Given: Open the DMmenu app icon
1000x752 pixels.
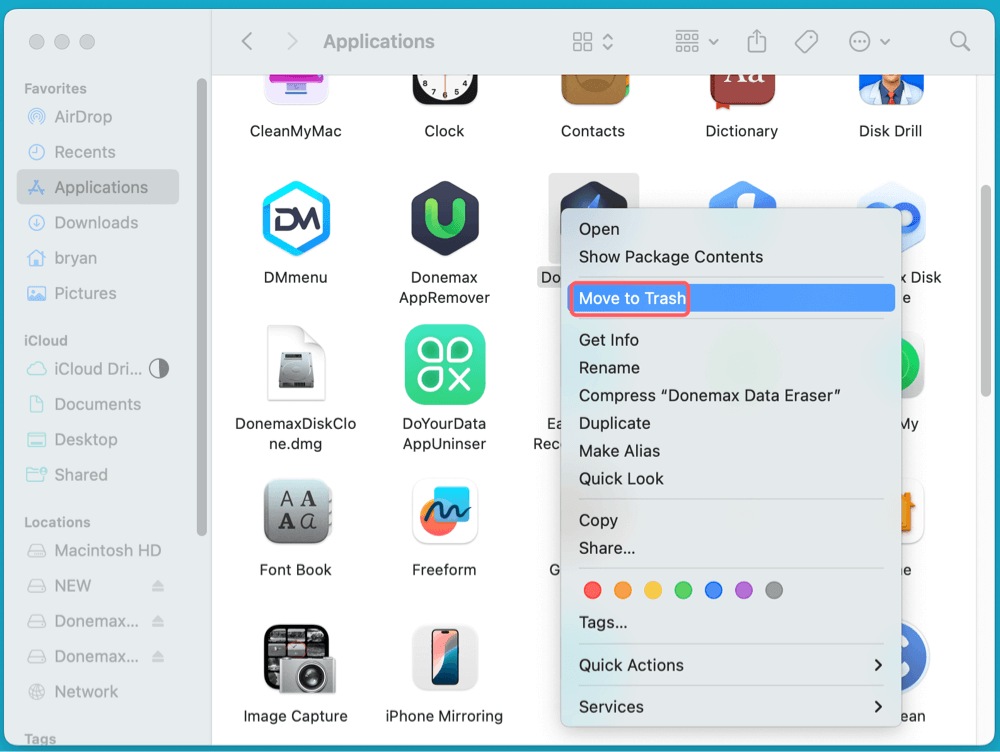Looking at the screenshot, I should (295, 220).
